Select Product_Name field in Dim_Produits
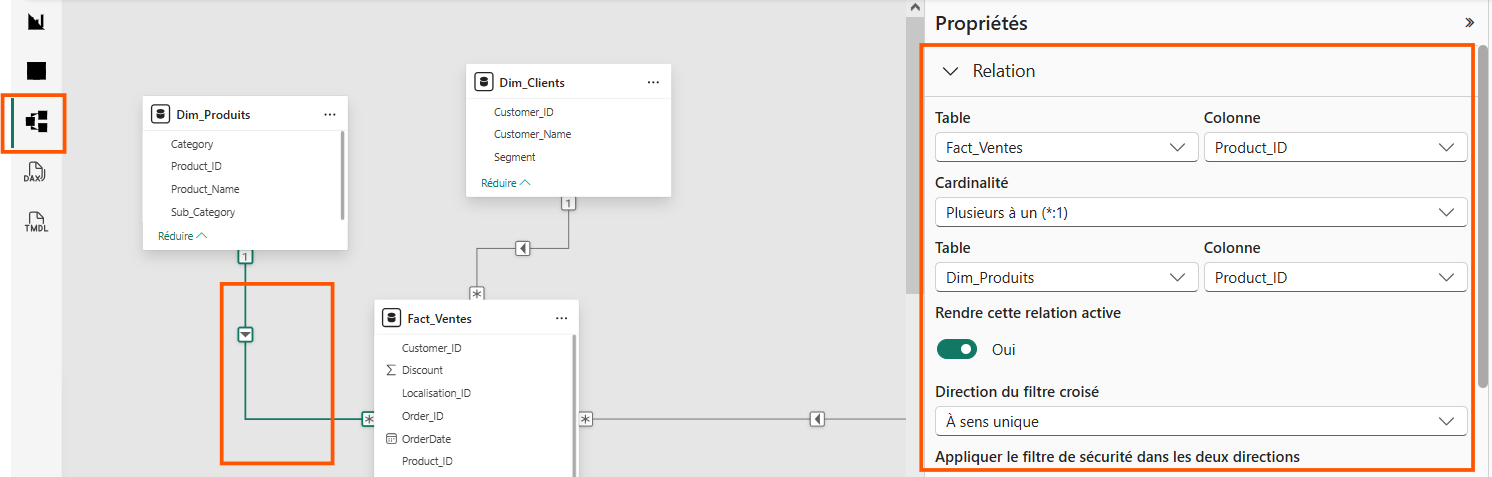This screenshot has height=477, width=1492. click(205, 189)
